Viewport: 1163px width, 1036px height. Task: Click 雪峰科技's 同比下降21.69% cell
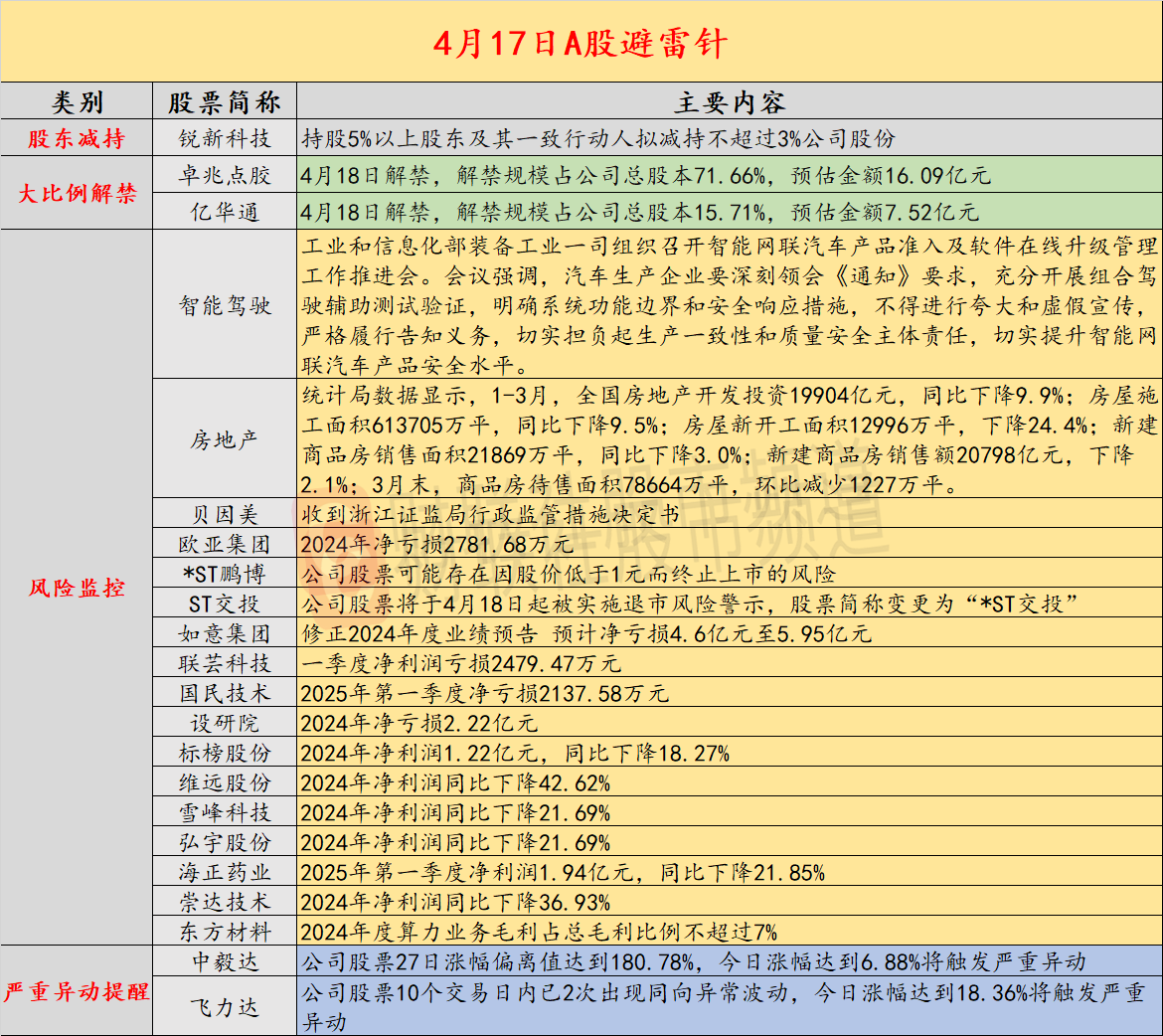[x=730, y=812]
